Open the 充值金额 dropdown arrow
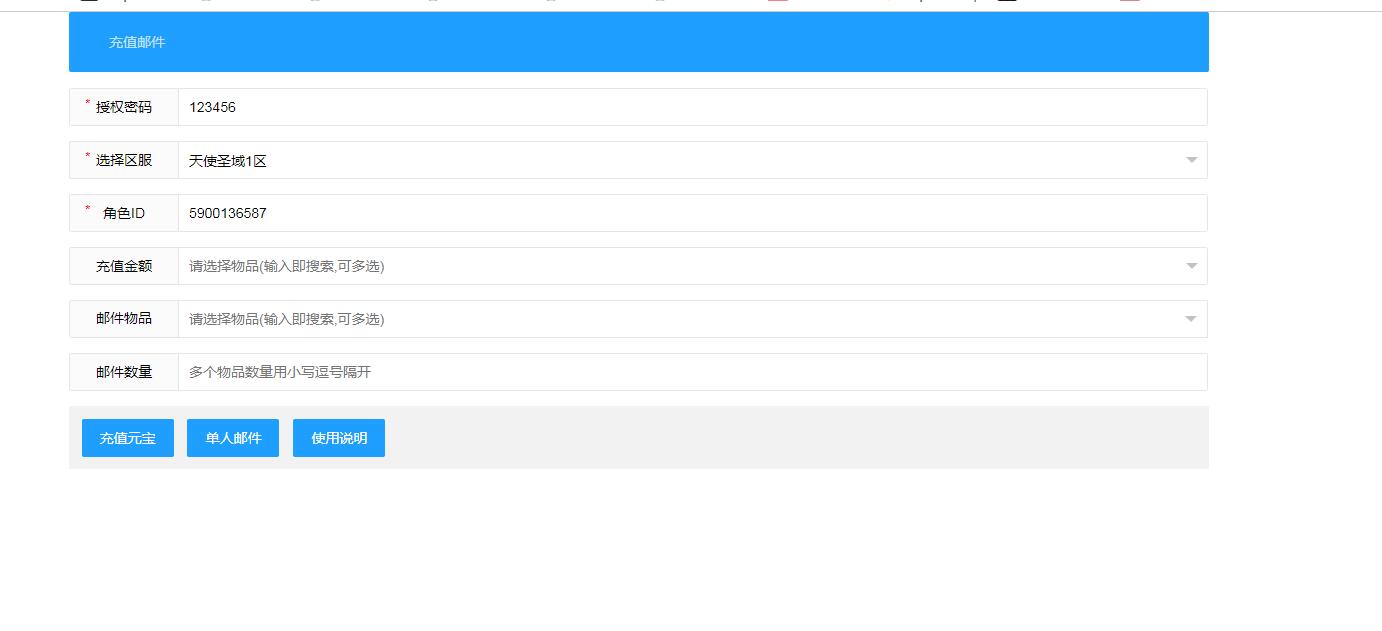The image size is (1382, 631). point(1191,266)
